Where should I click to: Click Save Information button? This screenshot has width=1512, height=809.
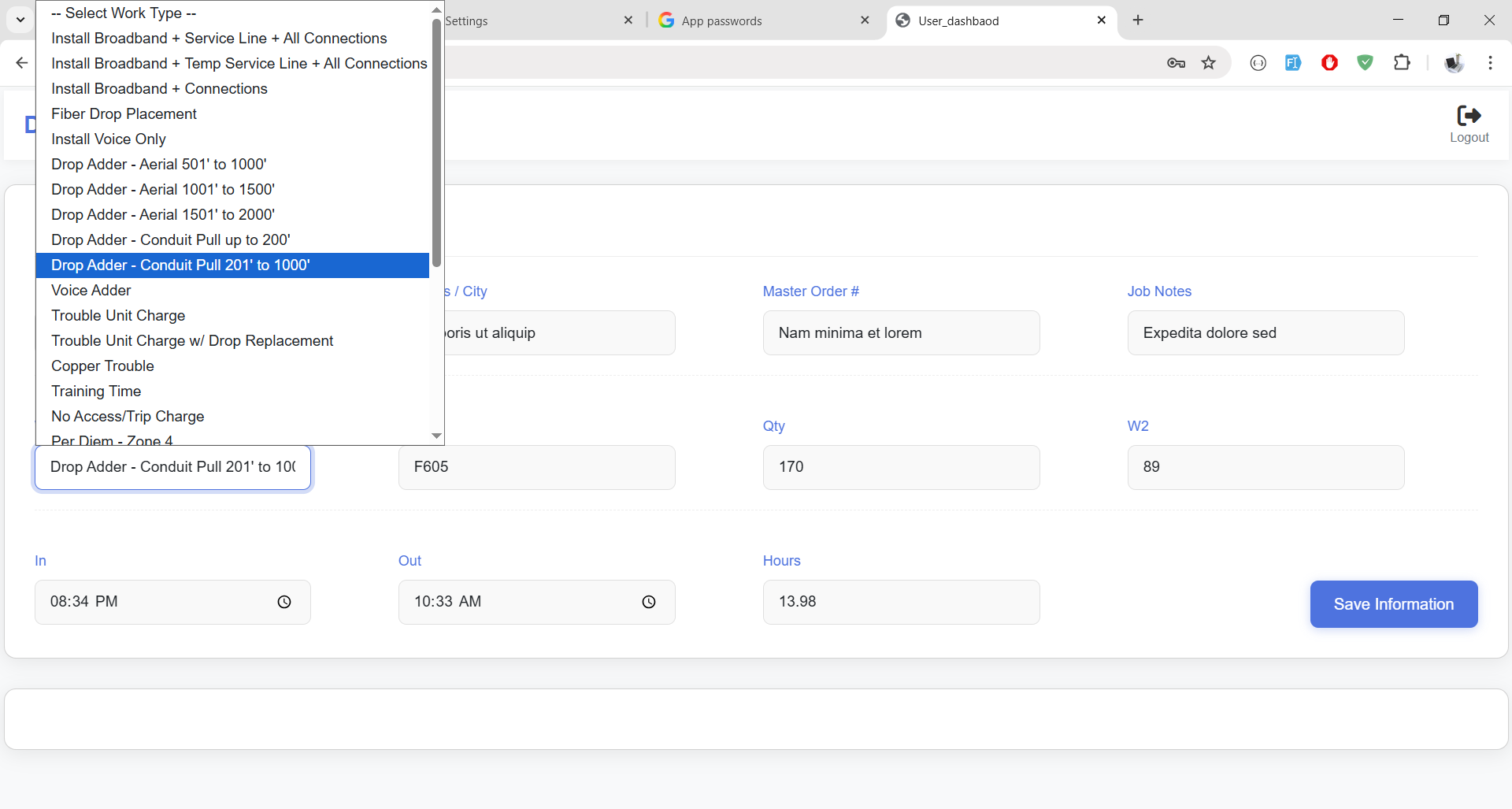point(1393,604)
